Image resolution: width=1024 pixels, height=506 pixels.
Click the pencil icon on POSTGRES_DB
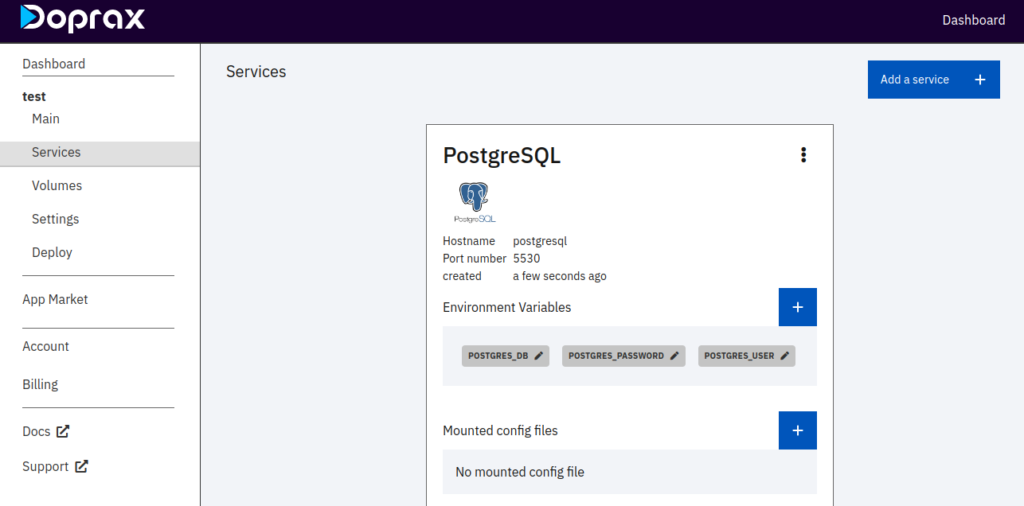(x=539, y=356)
